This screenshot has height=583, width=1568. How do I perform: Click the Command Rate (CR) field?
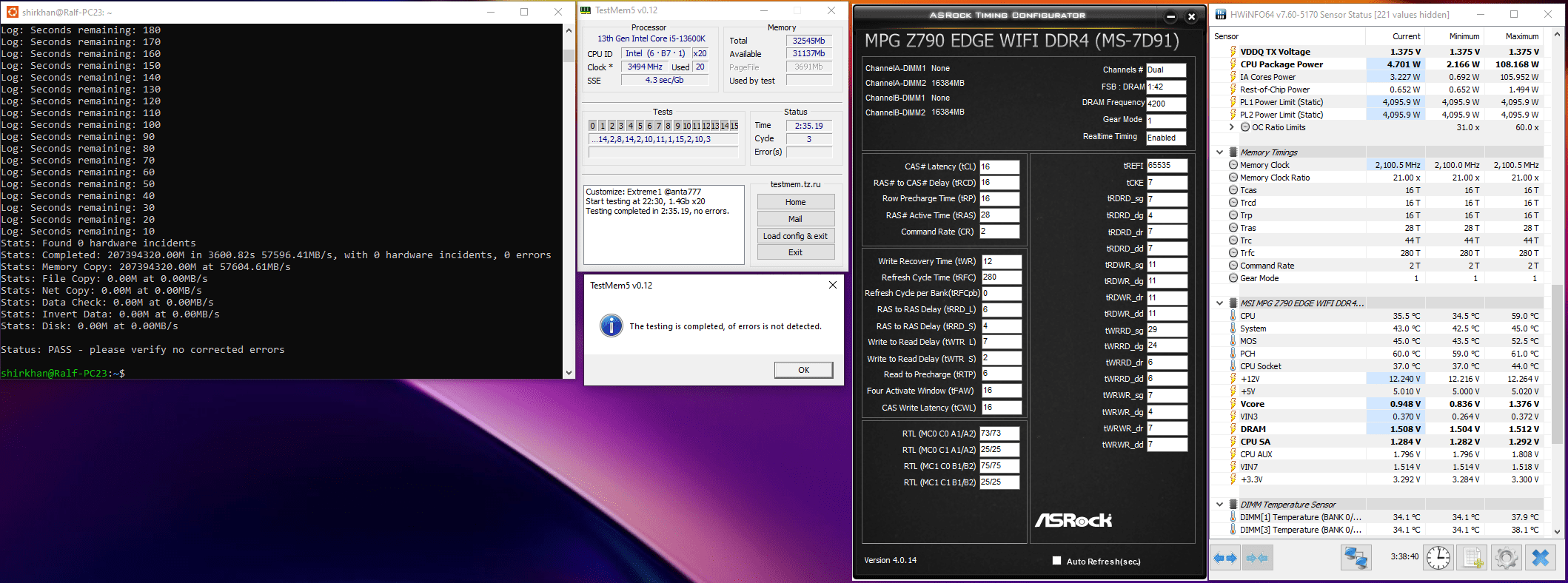(999, 232)
